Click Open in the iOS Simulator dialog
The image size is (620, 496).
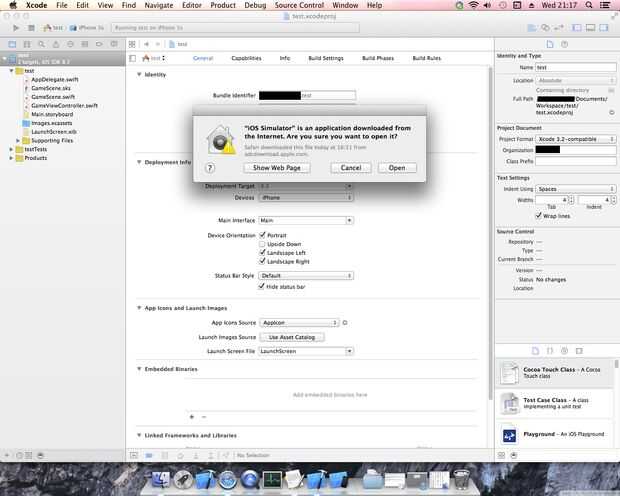pos(397,168)
